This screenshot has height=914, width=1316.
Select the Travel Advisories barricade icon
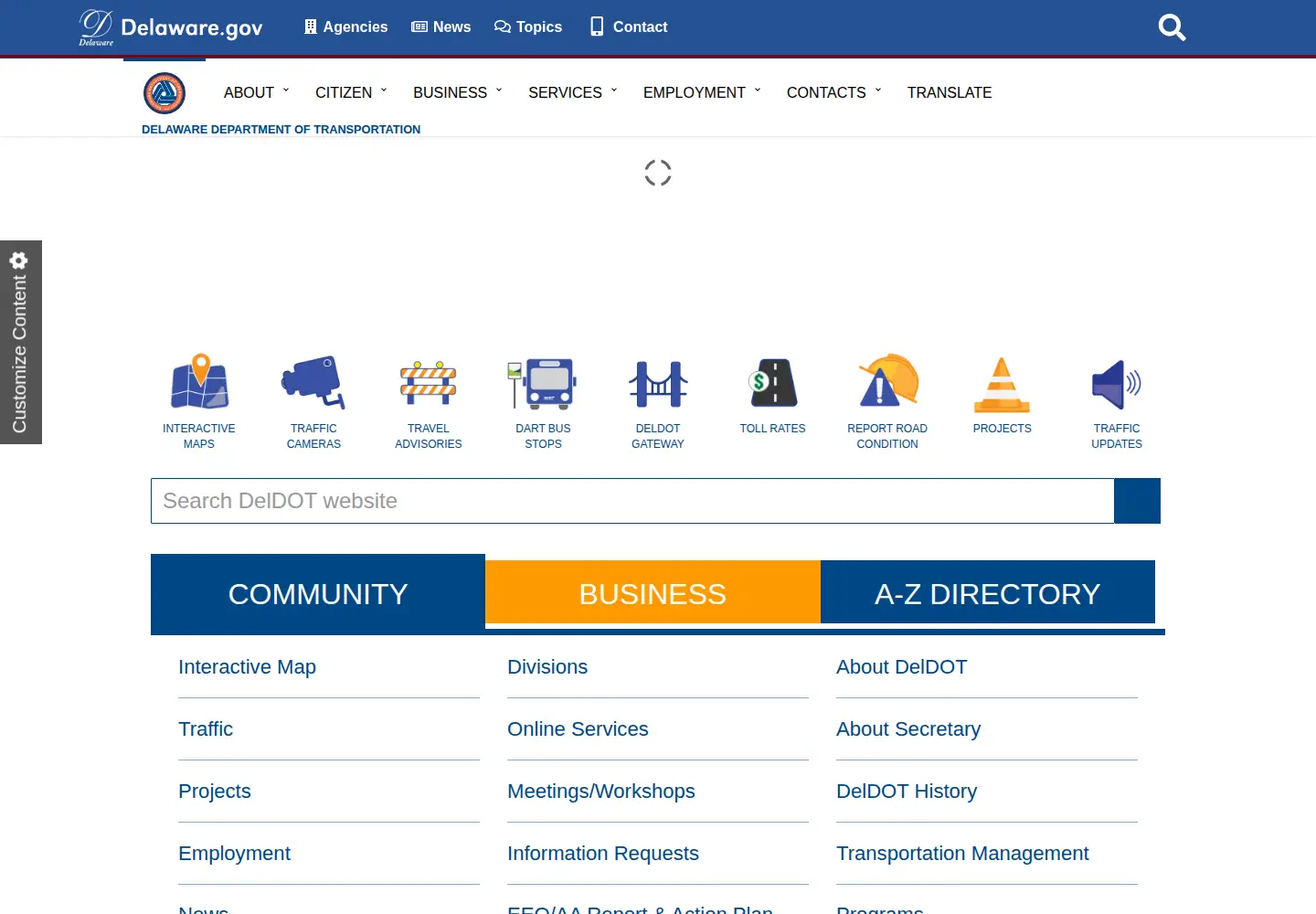[429, 383]
